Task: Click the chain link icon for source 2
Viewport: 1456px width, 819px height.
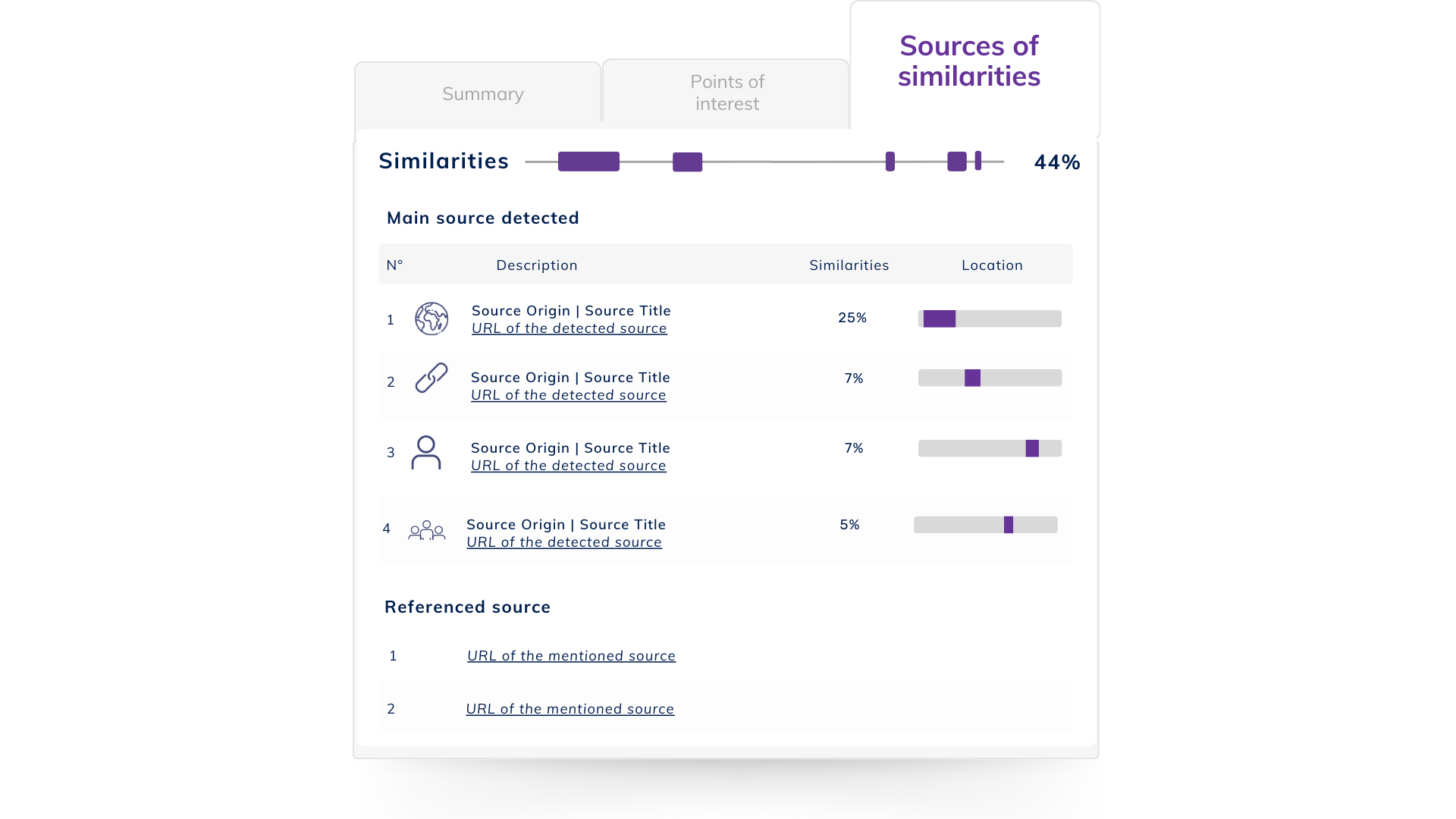Action: 431,378
